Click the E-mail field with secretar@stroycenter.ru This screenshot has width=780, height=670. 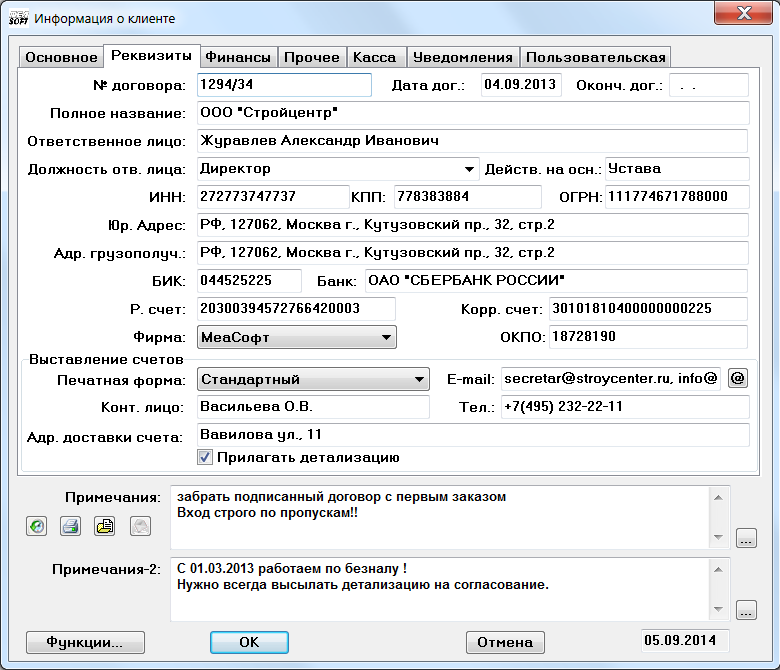tap(610, 379)
